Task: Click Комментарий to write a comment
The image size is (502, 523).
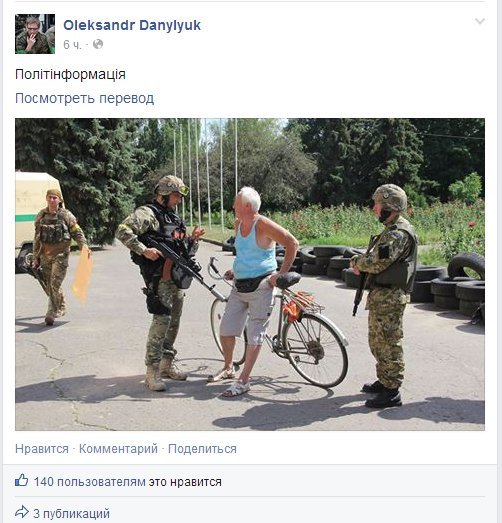Action: click(118, 449)
